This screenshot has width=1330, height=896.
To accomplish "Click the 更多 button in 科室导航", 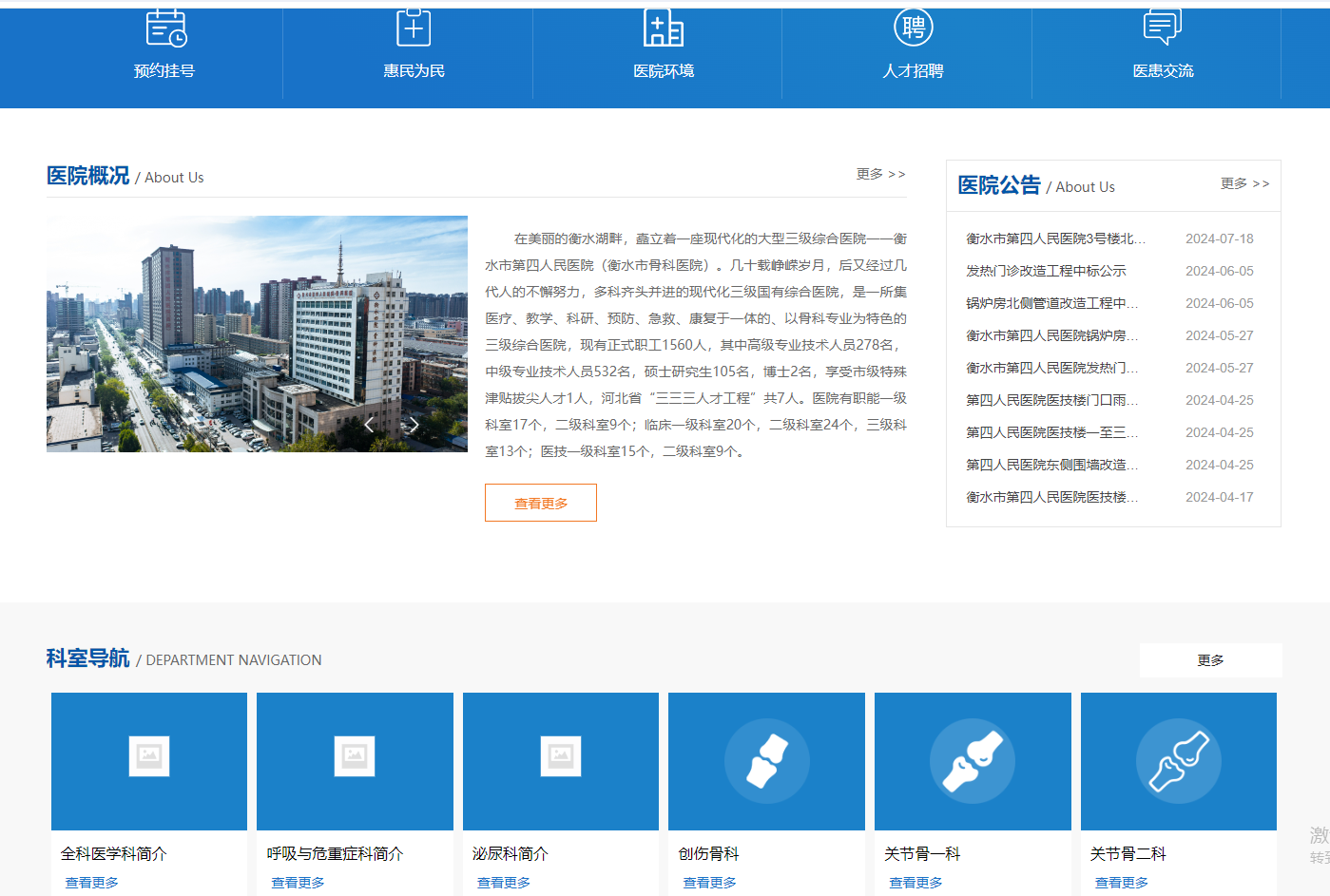I will [x=1211, y=660].
